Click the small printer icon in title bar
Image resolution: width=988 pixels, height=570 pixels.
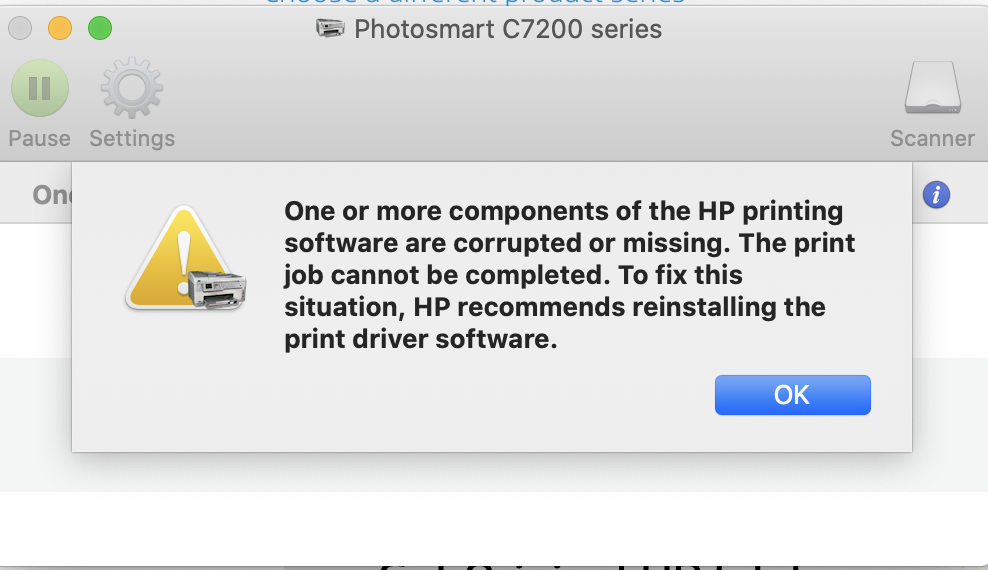click(330, 29)
